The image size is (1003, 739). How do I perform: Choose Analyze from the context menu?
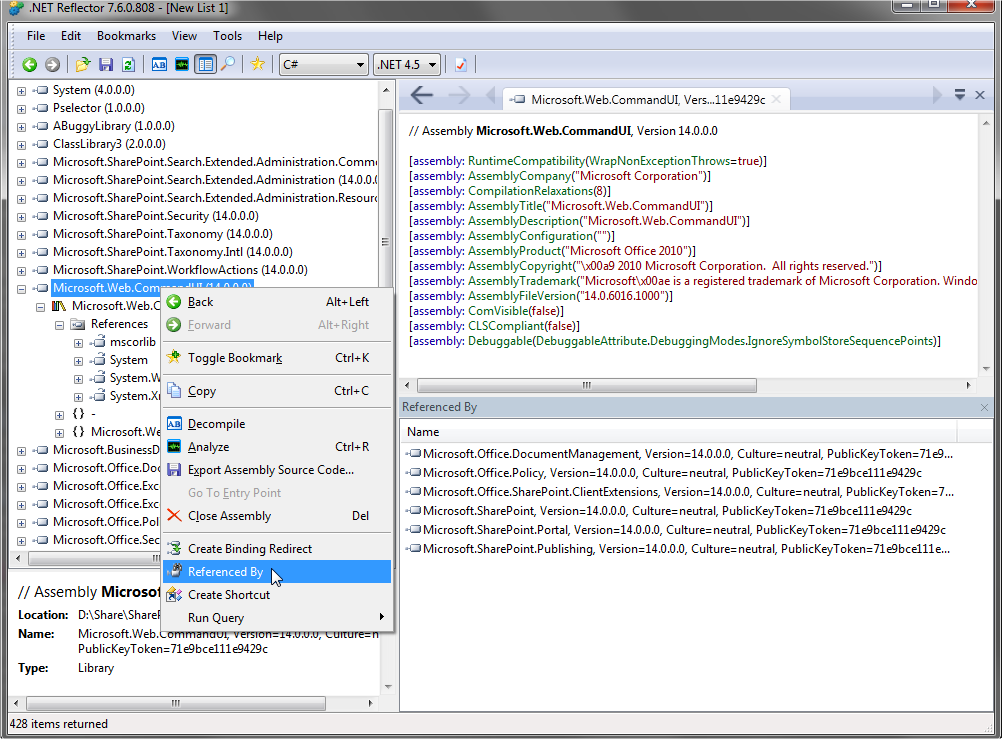point(277,447)
